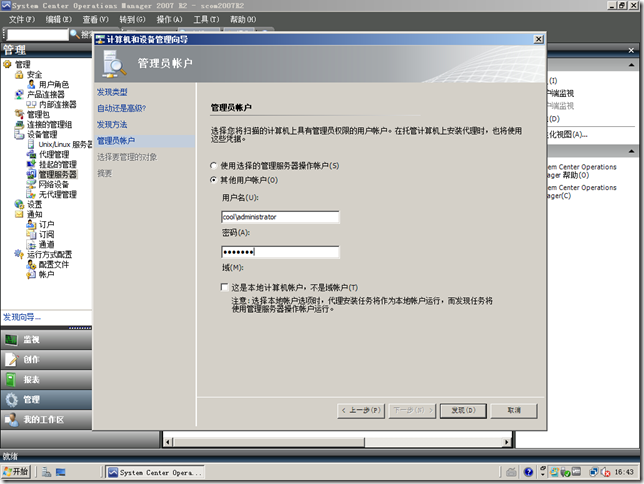
Task: Click the show desktop quick launch icon
Action: pyautogui.click(x=61, y=472)
